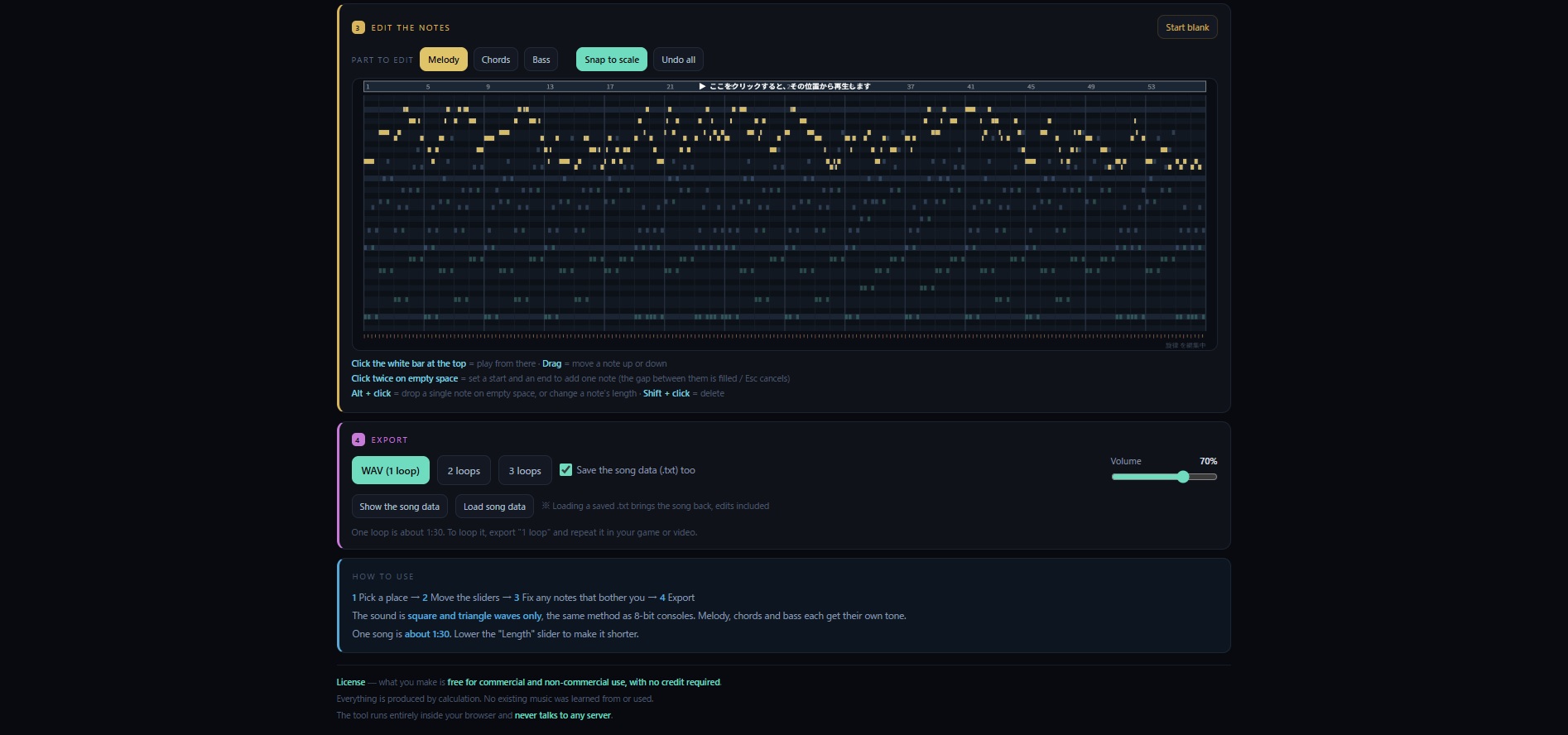Toggle Snap to scale
1568x735 pixels.
[x=612, y=60]
